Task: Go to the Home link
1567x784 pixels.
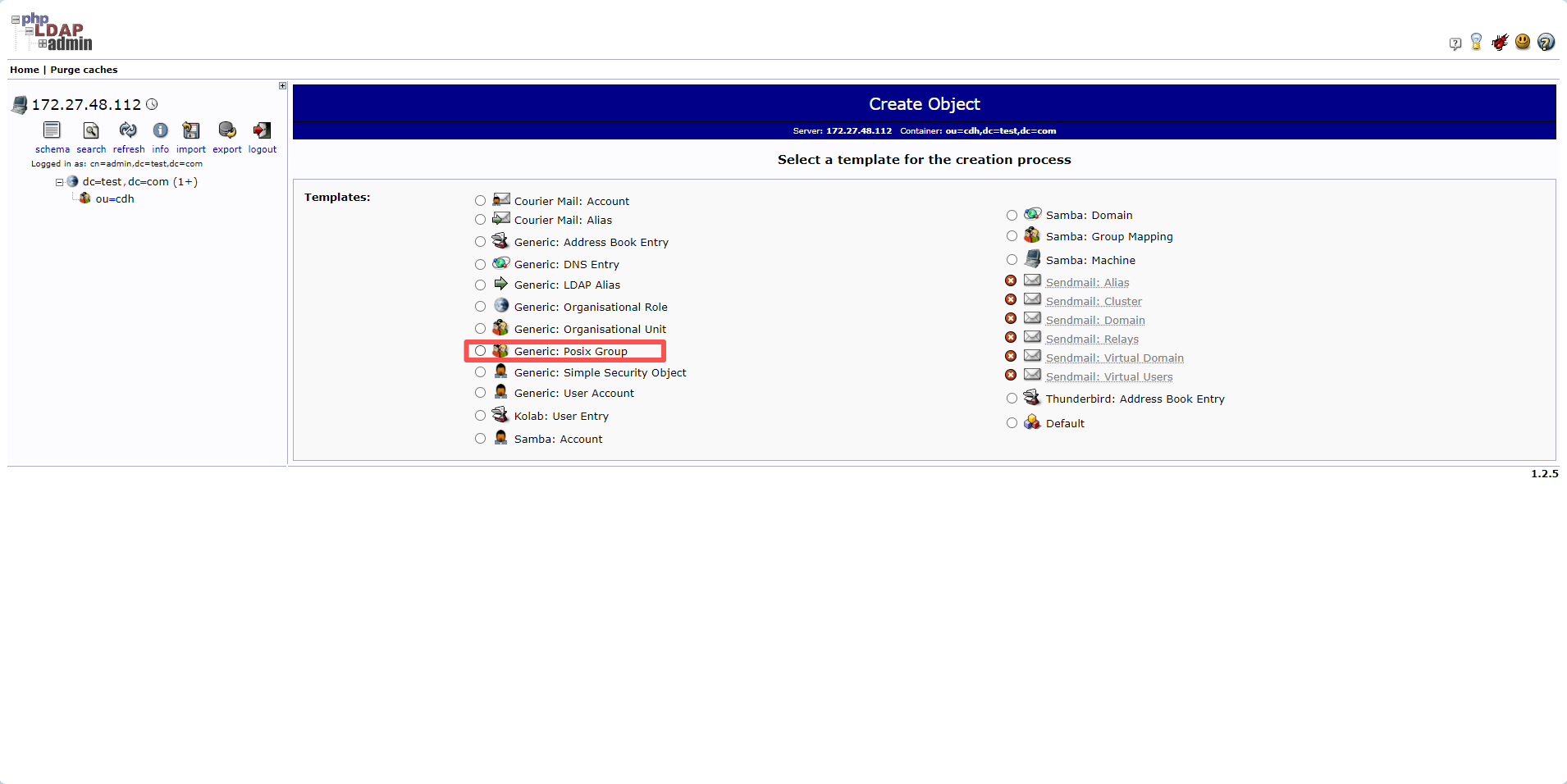Action: pos(25,70)
